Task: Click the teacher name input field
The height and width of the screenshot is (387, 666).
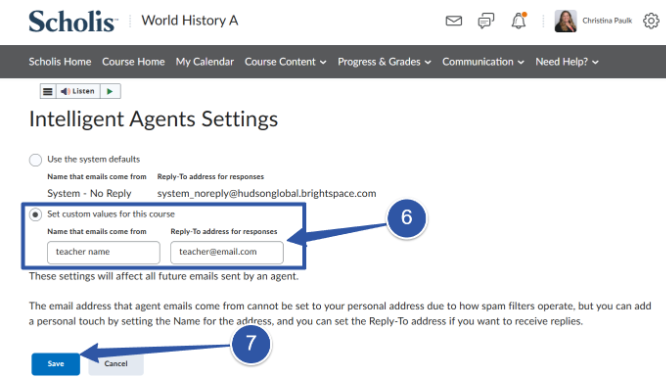Action: click(x=104, y=252)
